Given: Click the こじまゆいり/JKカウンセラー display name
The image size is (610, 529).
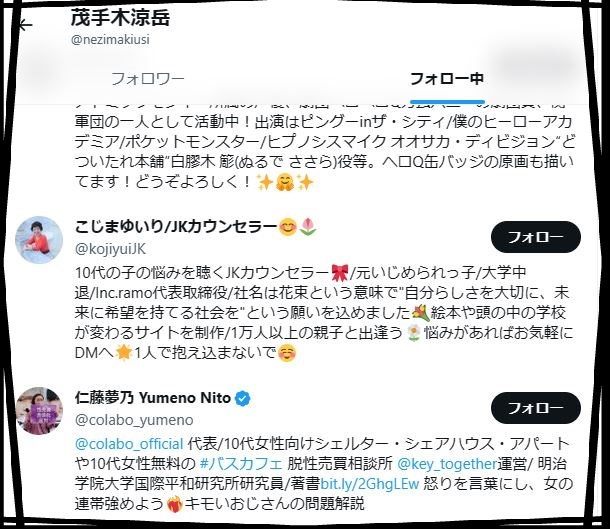Looking at the screenshot, I should [176, 227].
